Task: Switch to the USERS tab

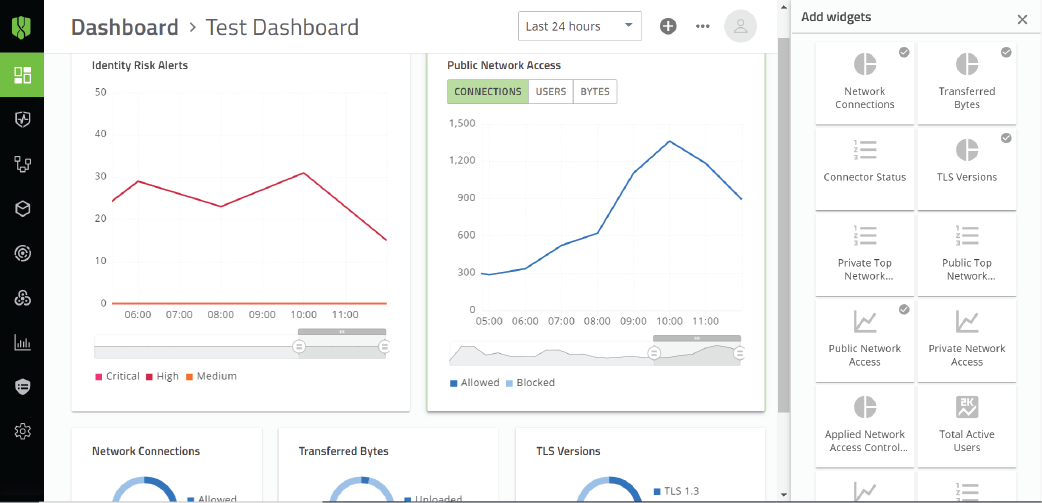Action: pos(551,92)
